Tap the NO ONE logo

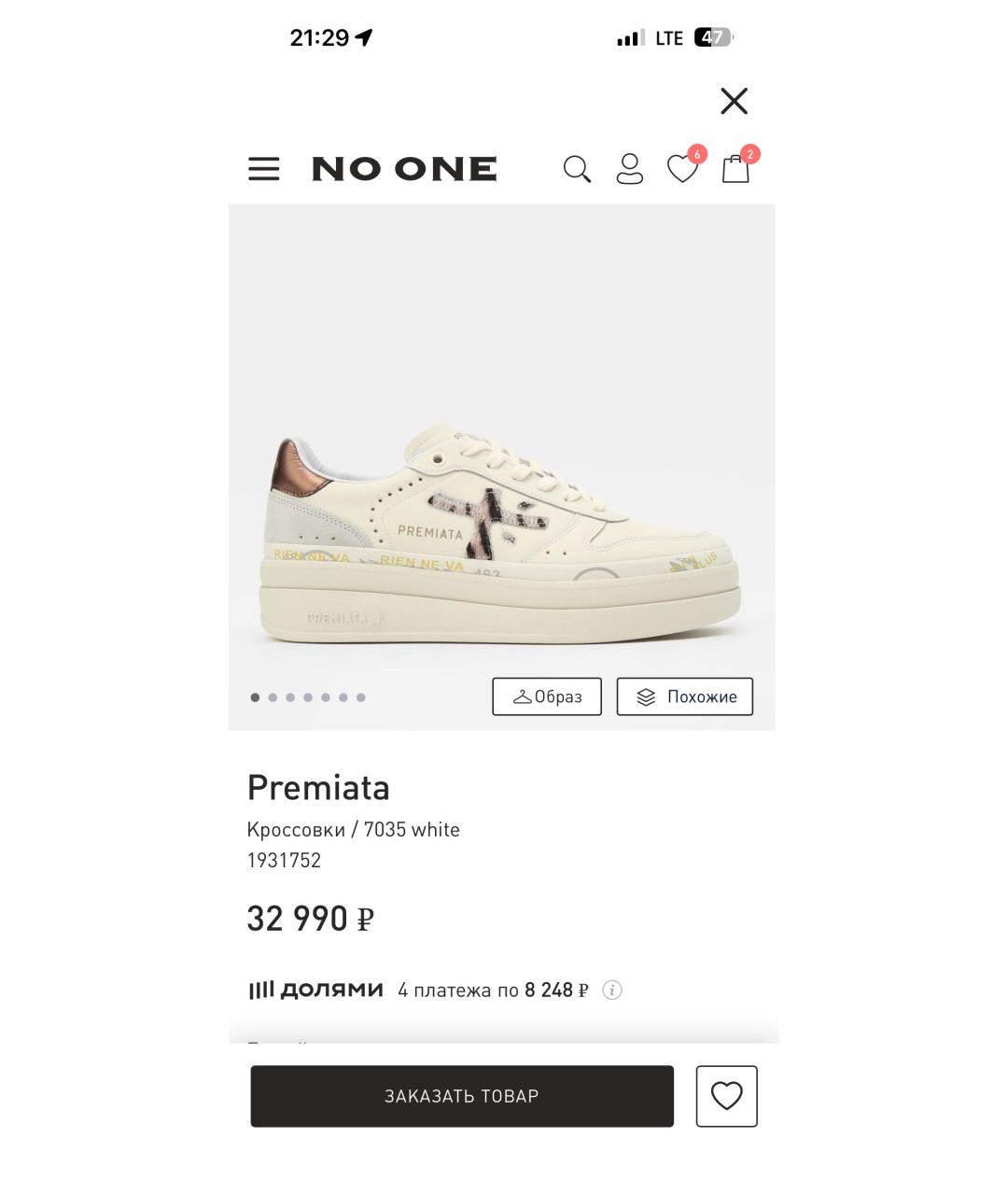404,169
